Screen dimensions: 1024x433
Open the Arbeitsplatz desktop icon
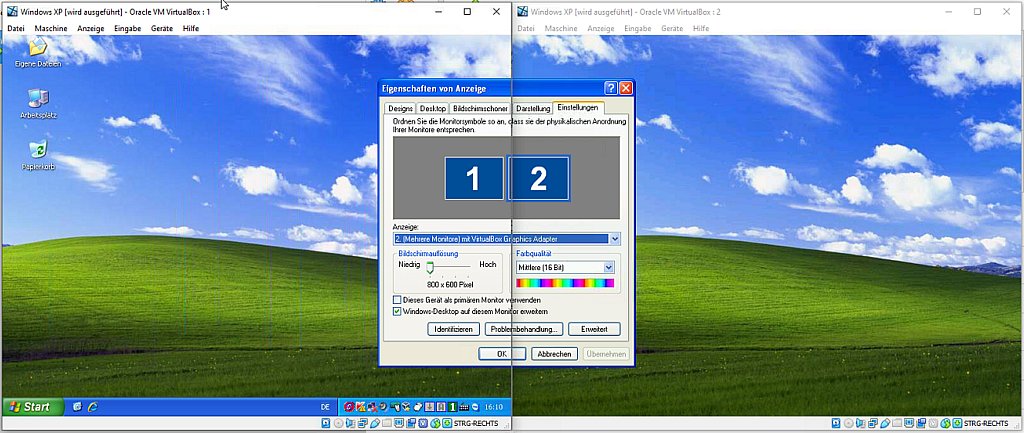tap(38, 99)
